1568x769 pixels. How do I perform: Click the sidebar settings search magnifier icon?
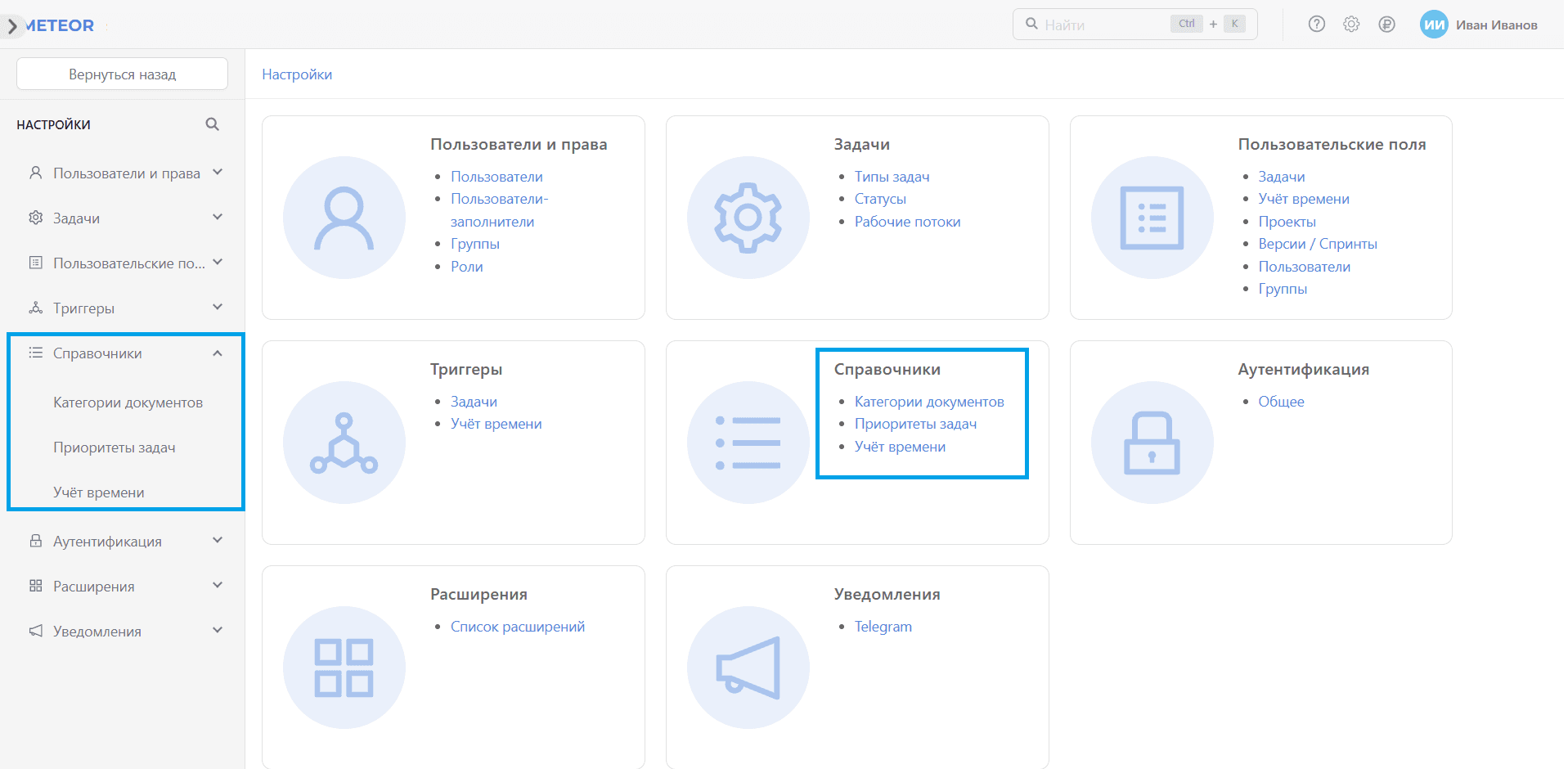coord(212,124)
